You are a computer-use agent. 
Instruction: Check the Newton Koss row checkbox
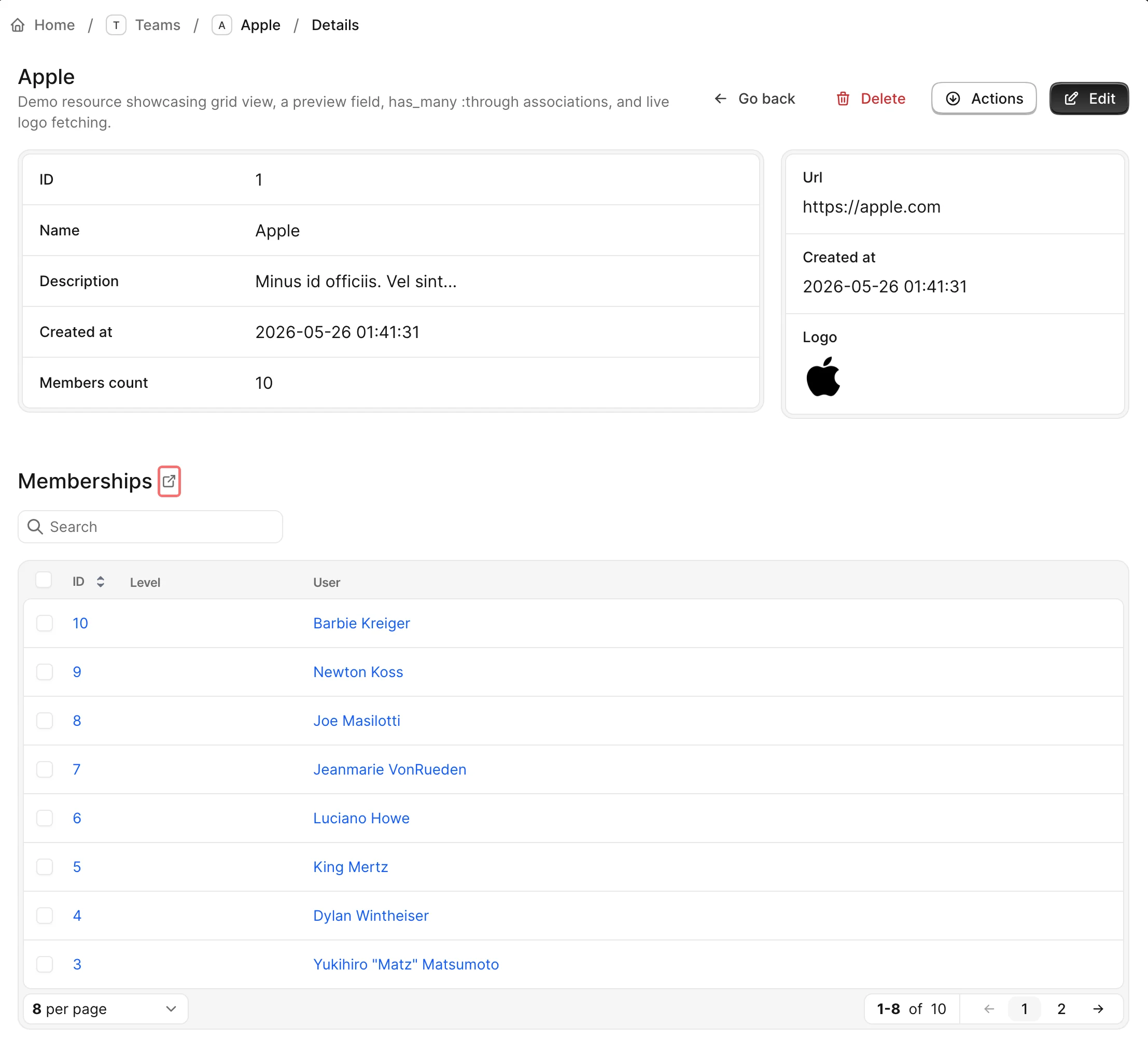(45, 672)
